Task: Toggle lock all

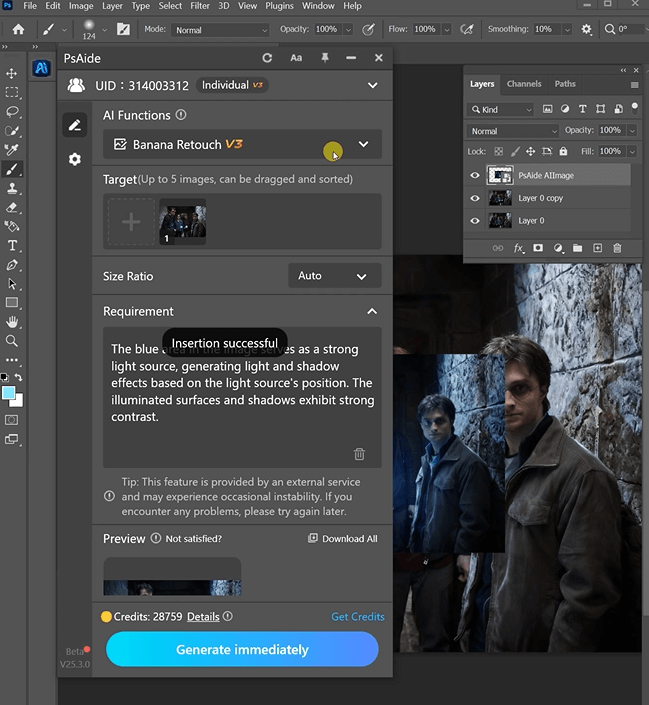Action: [563, 152]
